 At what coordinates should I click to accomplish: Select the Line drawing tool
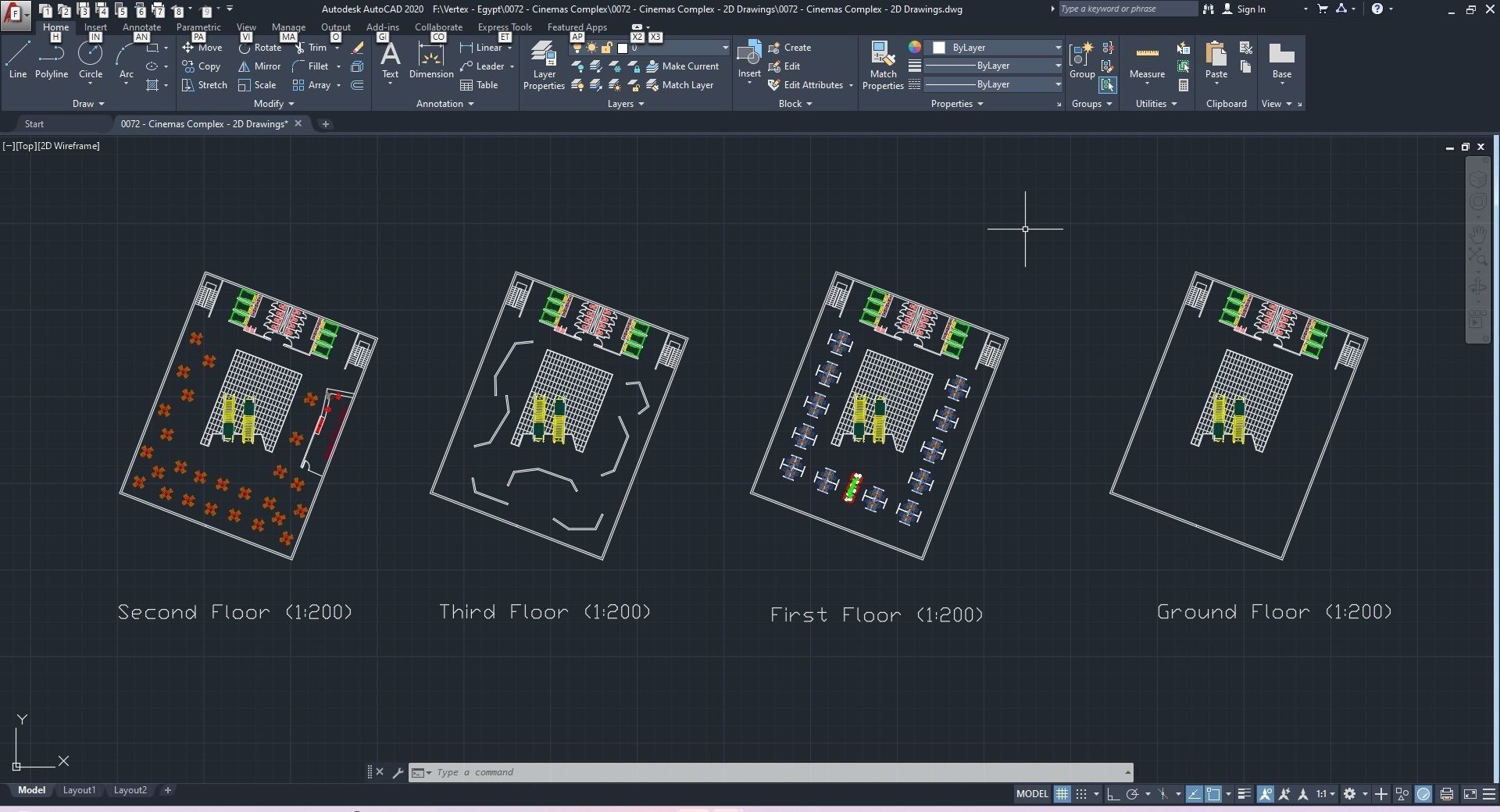(18, 60)
